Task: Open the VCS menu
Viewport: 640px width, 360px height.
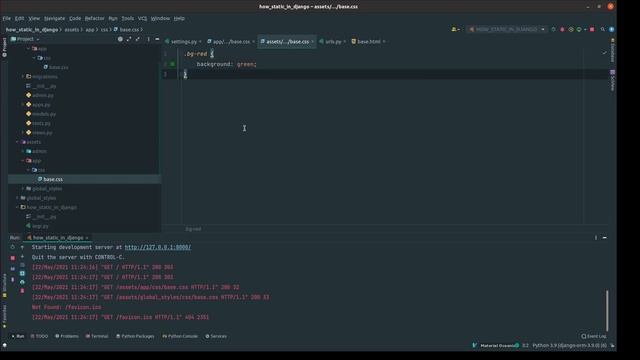Action: click(x=142, y=18)
